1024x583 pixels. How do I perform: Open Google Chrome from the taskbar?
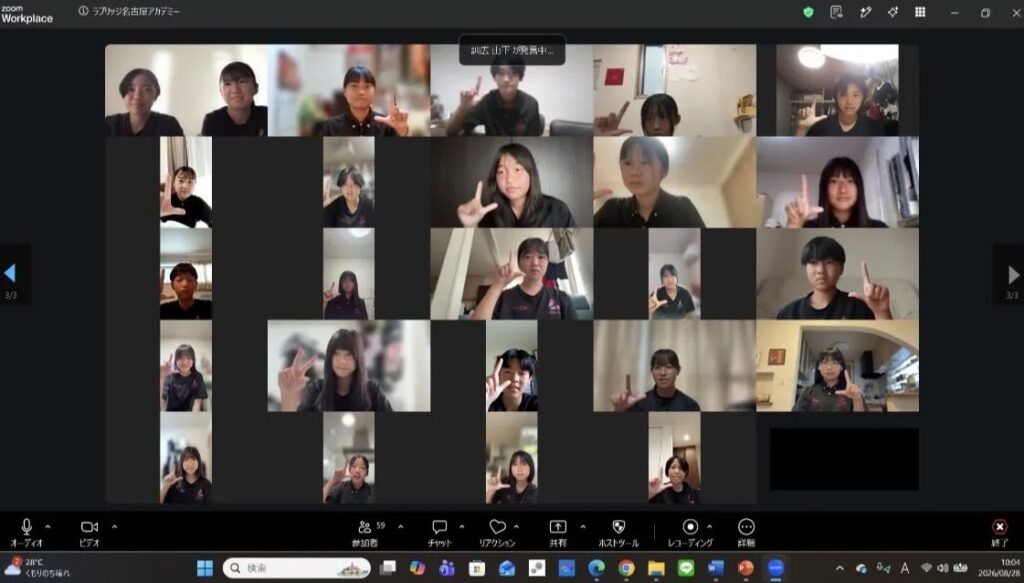click(626, 568)
